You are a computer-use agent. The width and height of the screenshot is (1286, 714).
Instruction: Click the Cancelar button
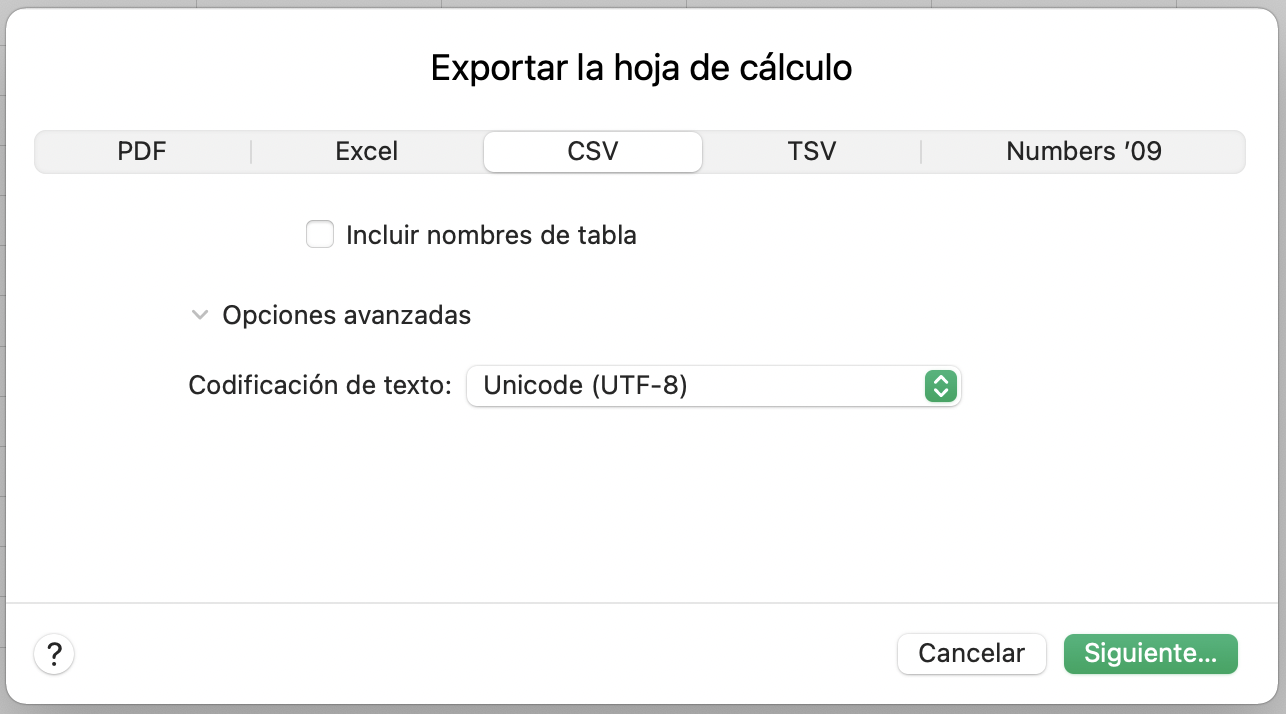[x=971, y=653]
